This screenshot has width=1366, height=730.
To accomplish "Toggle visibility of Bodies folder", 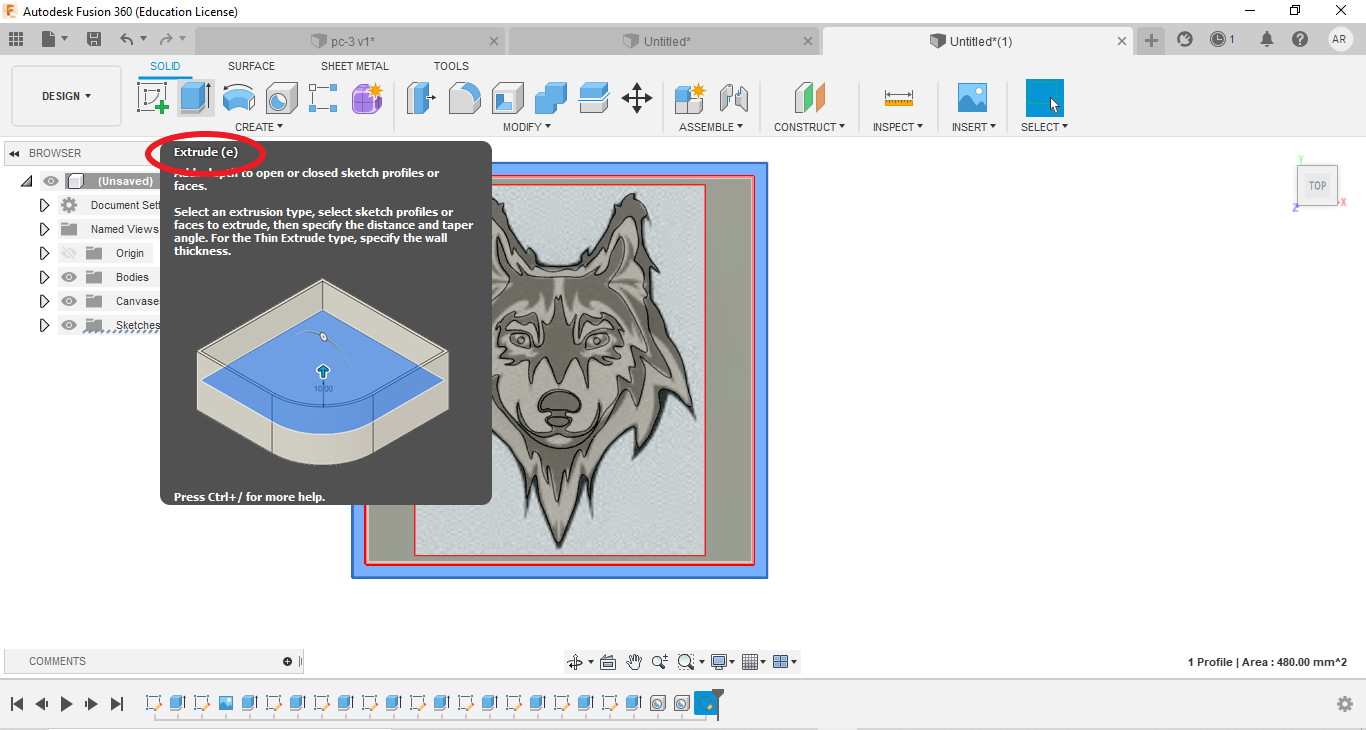I will tap(69, 277).
